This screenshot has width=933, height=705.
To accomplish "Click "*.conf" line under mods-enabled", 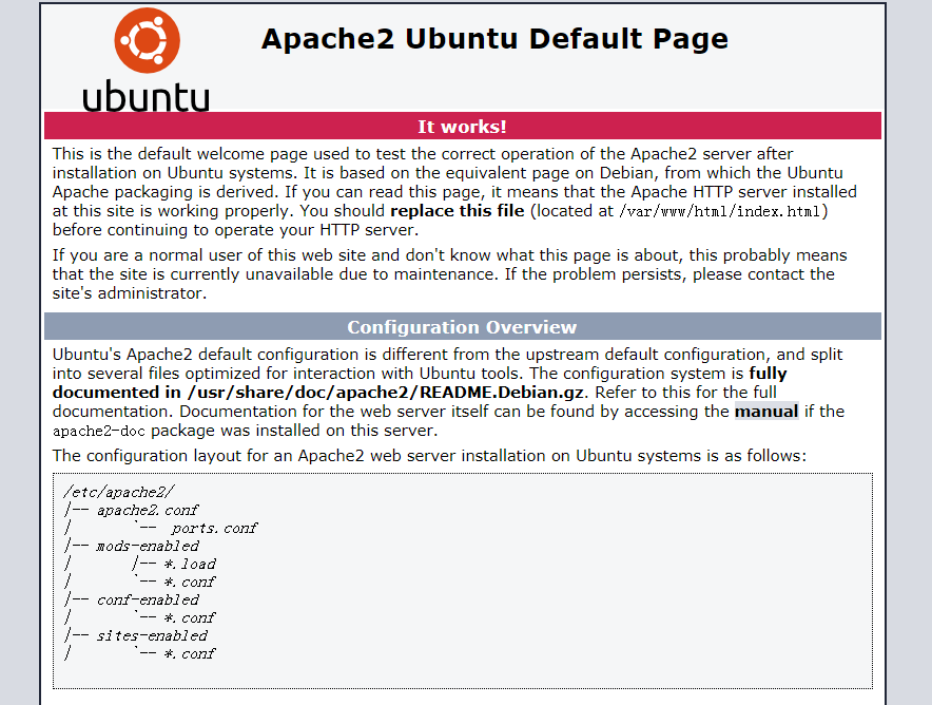I will pyautogui.click(x=190, y=581).
